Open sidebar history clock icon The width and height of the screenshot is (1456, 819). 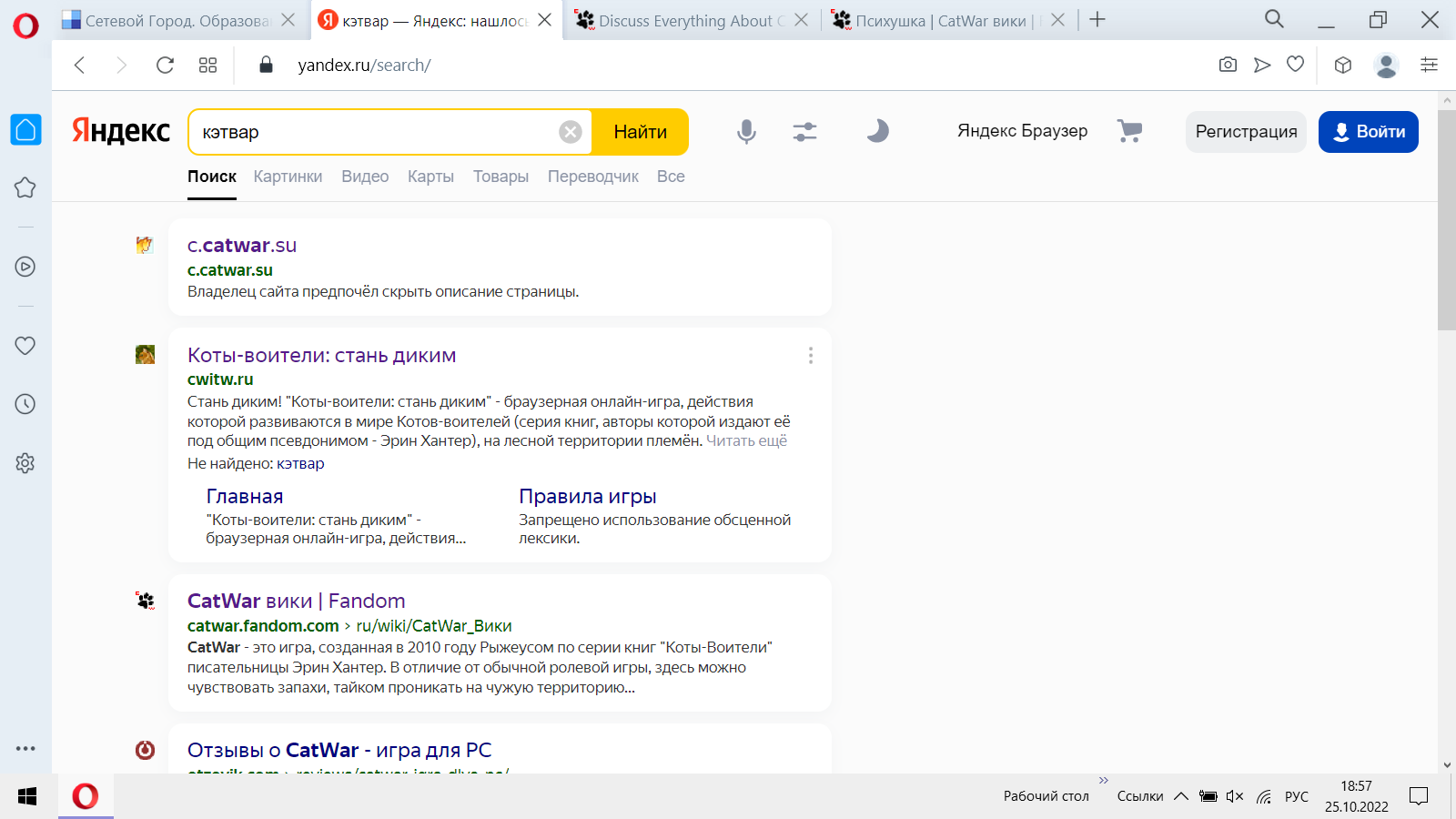coord(25,404)
